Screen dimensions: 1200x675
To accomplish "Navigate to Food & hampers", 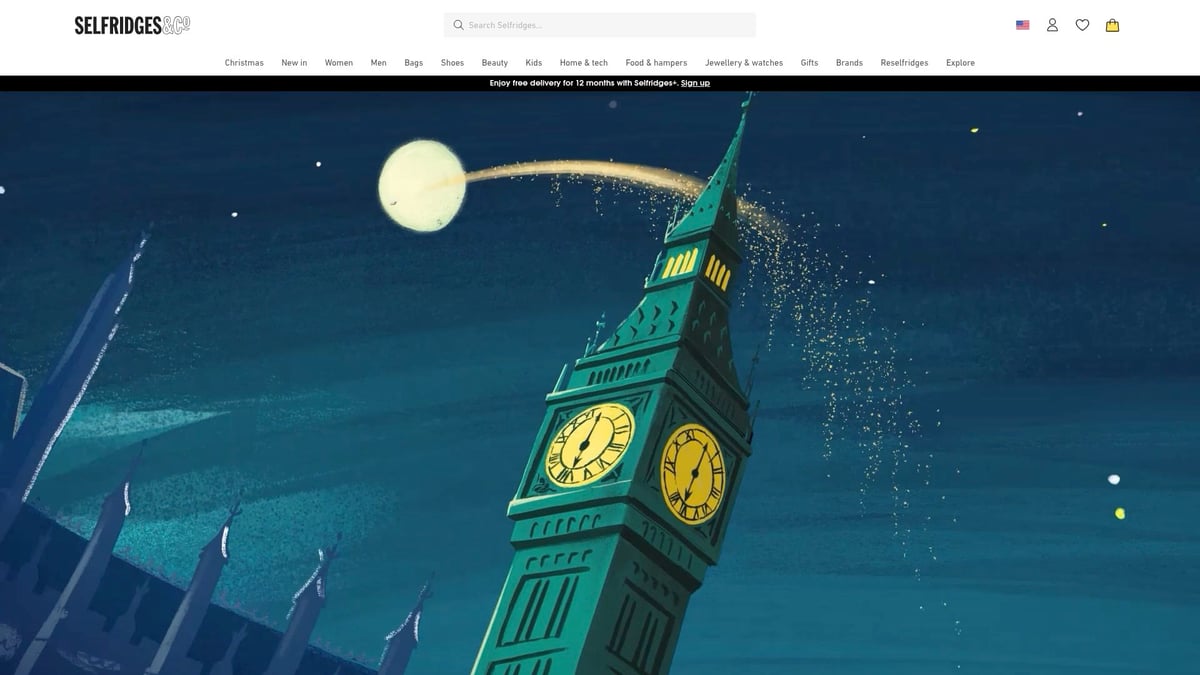I will point(656,63).
